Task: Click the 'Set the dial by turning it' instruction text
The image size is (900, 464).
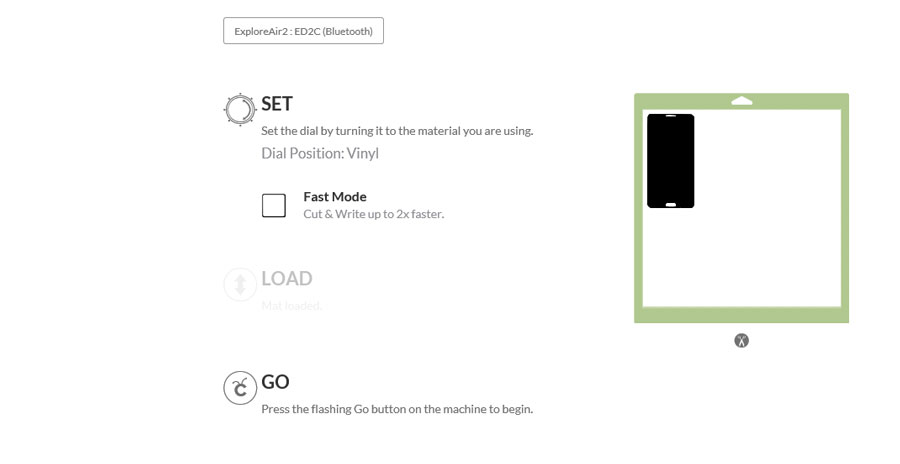Action: tap(397, 131)
